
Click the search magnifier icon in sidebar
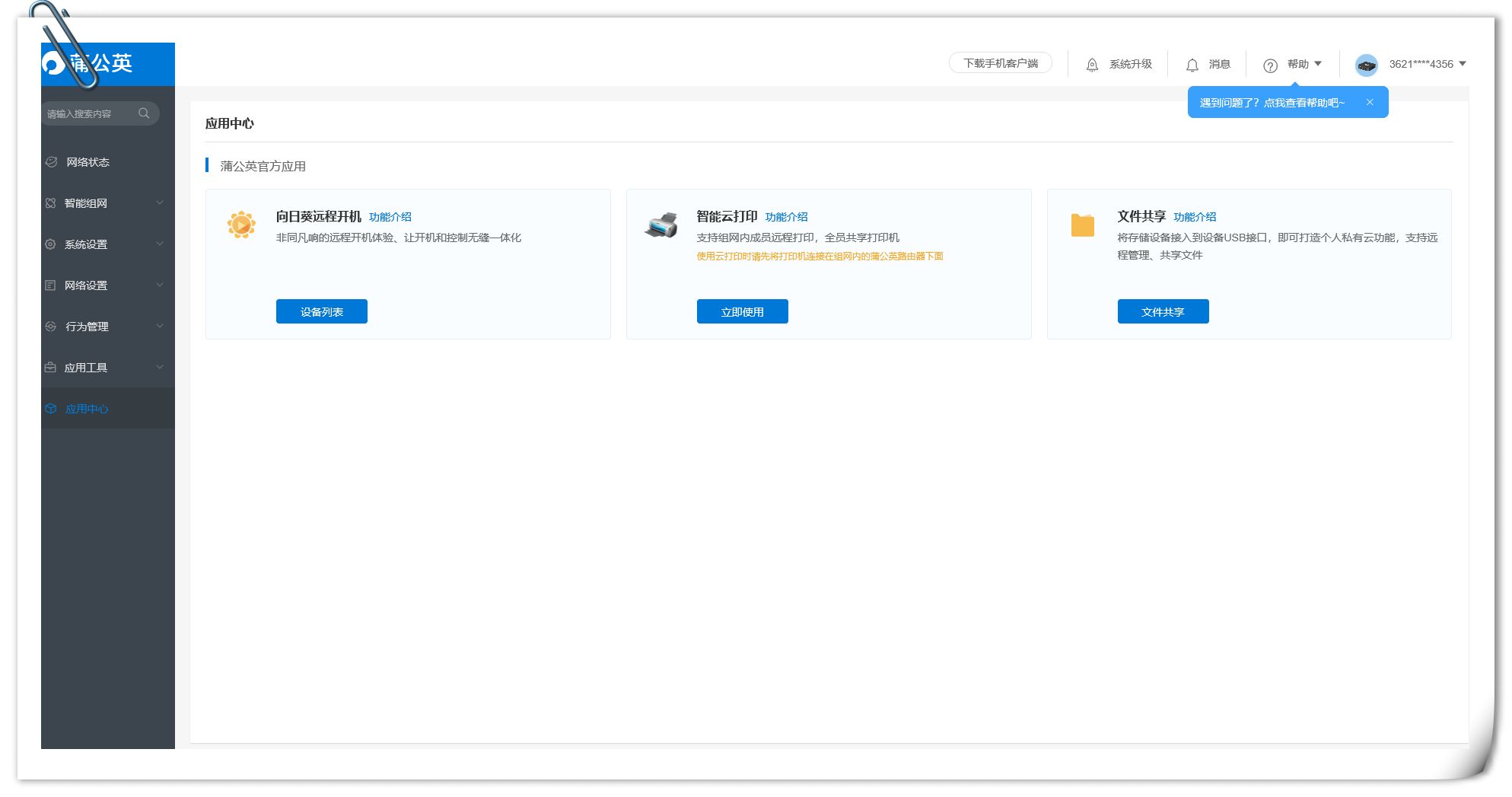point(144,113)
